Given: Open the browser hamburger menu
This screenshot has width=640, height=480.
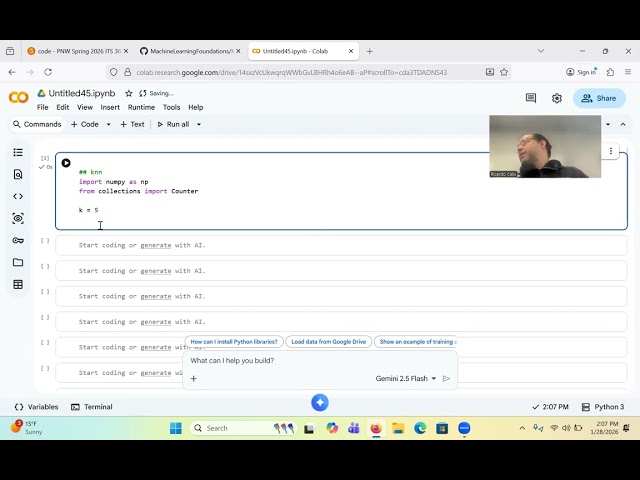Looking at the screenshot, I should pos(628,72).
